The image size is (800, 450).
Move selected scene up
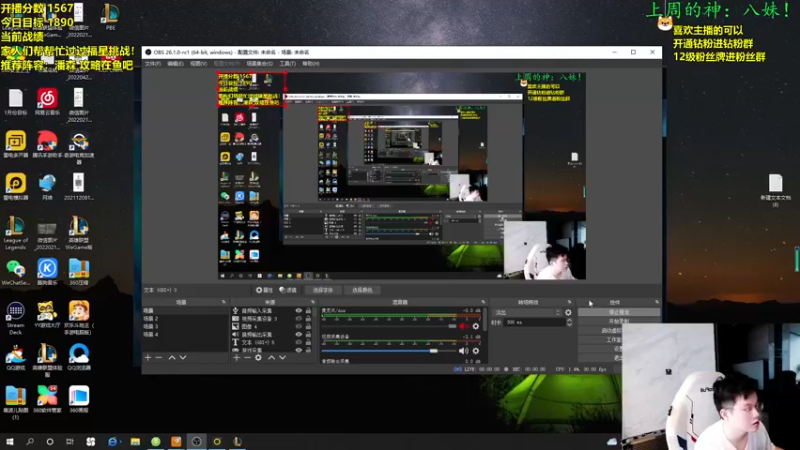pos(172,358)
